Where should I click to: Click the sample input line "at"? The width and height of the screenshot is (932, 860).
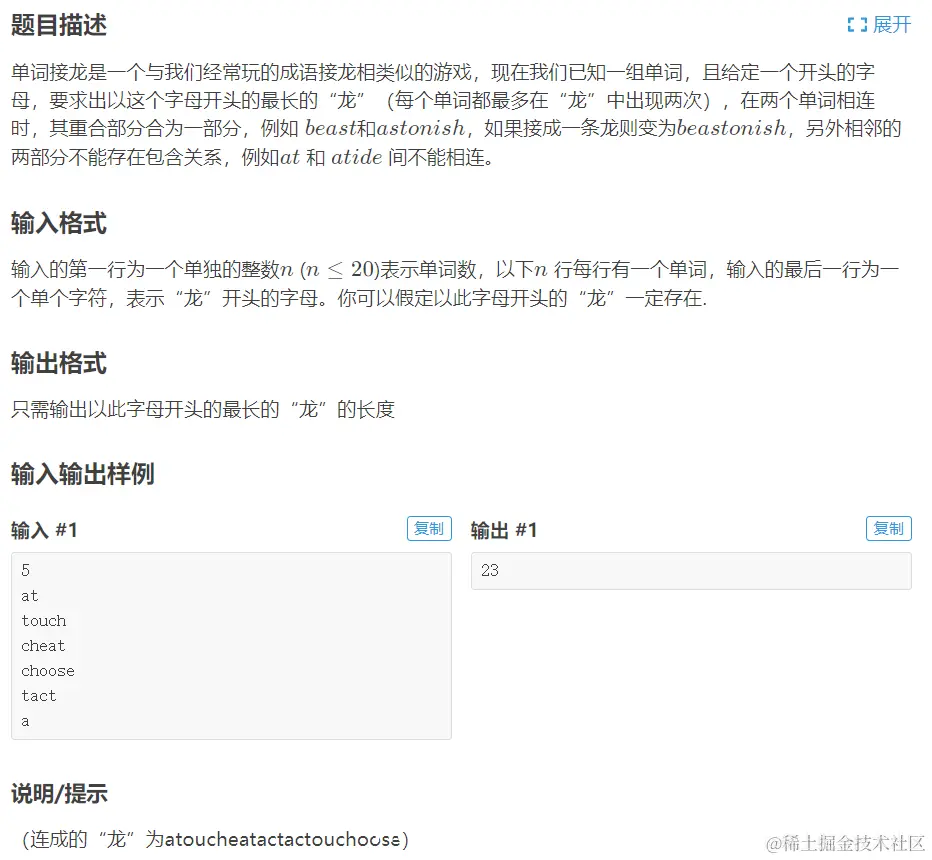tap(29, 596)
